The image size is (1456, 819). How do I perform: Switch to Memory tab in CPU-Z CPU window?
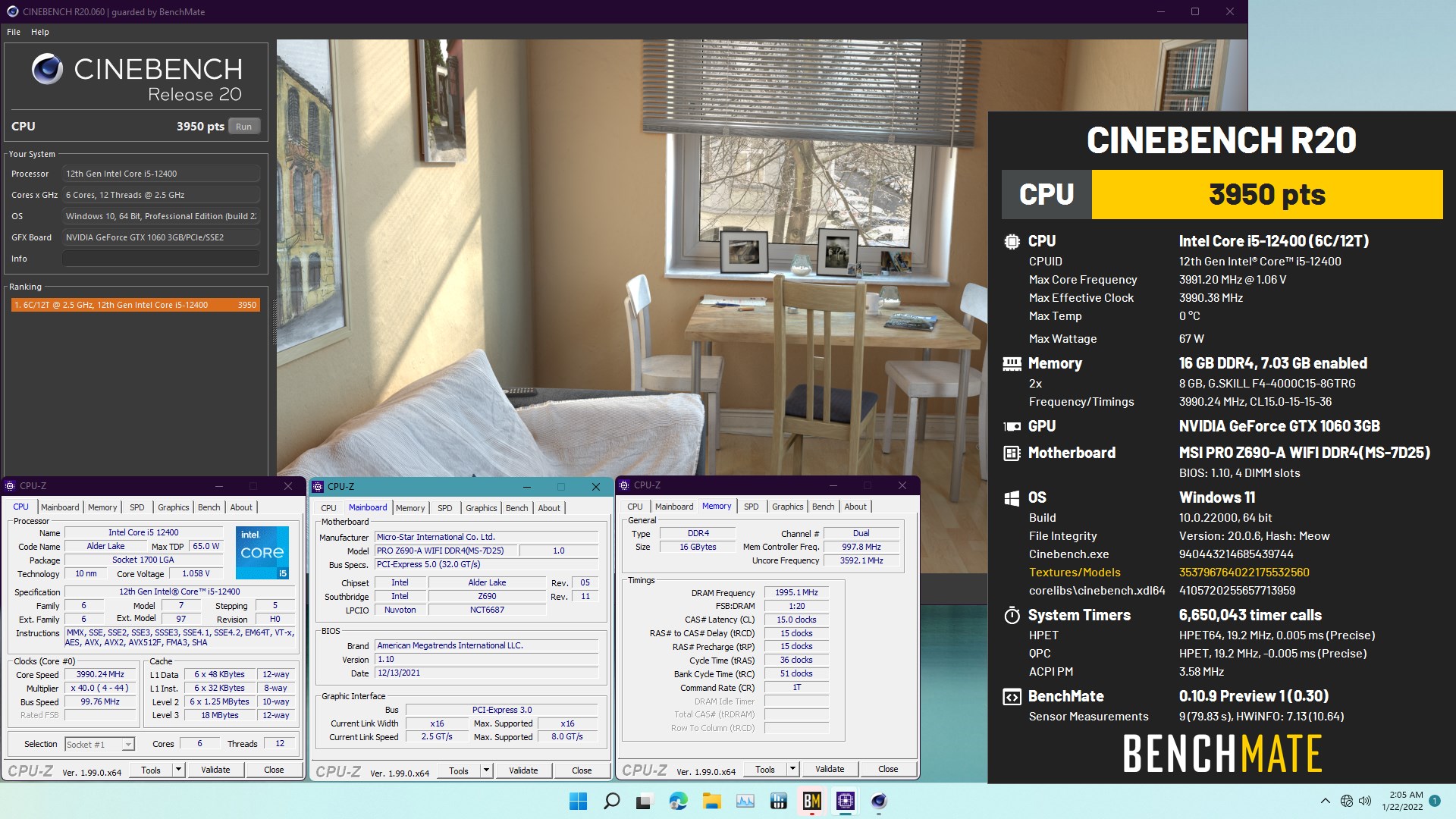pyautogui.click(x=102, y=507)
